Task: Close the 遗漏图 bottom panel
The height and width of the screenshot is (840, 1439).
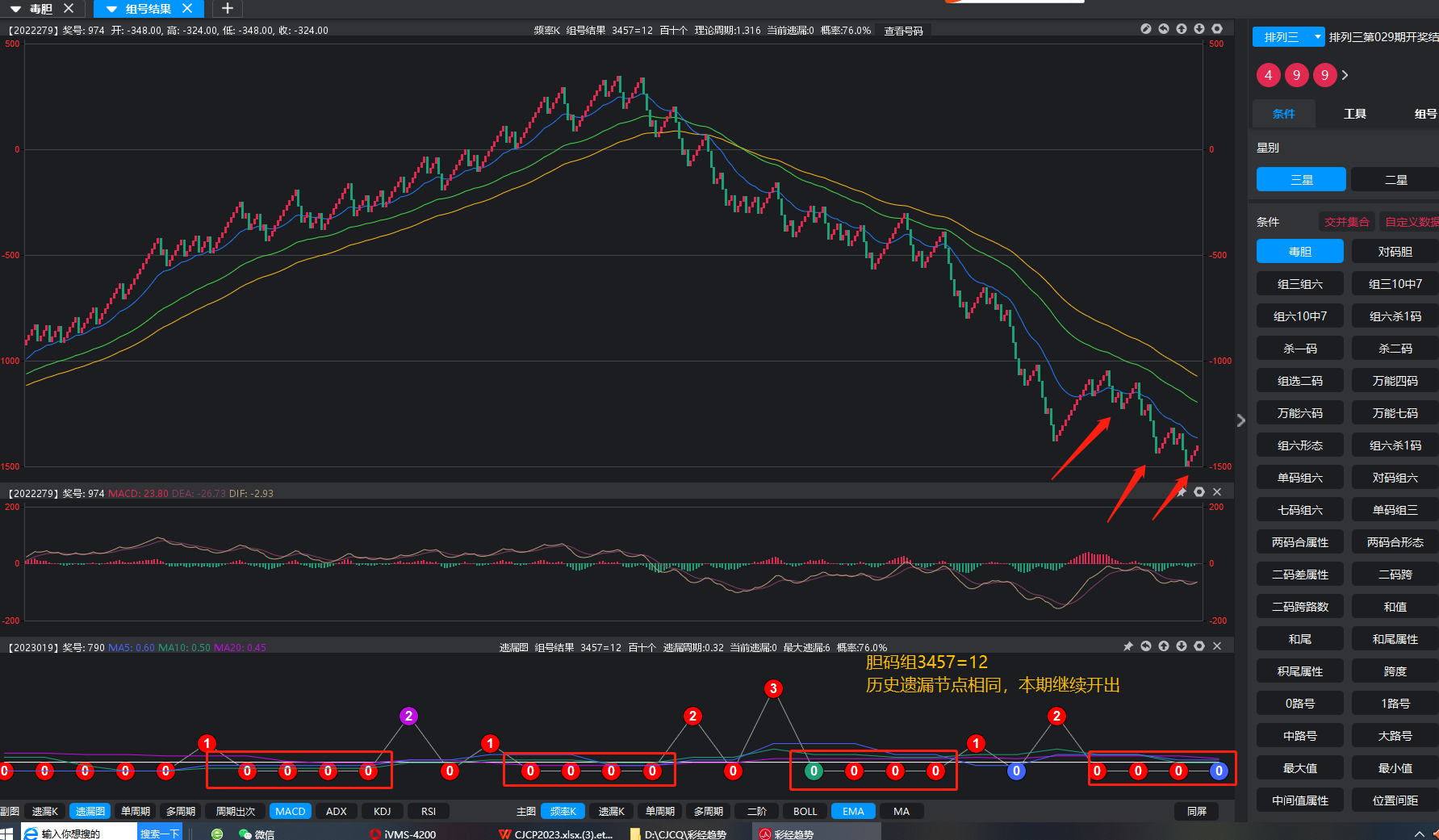Action: tap(1217, 646)
